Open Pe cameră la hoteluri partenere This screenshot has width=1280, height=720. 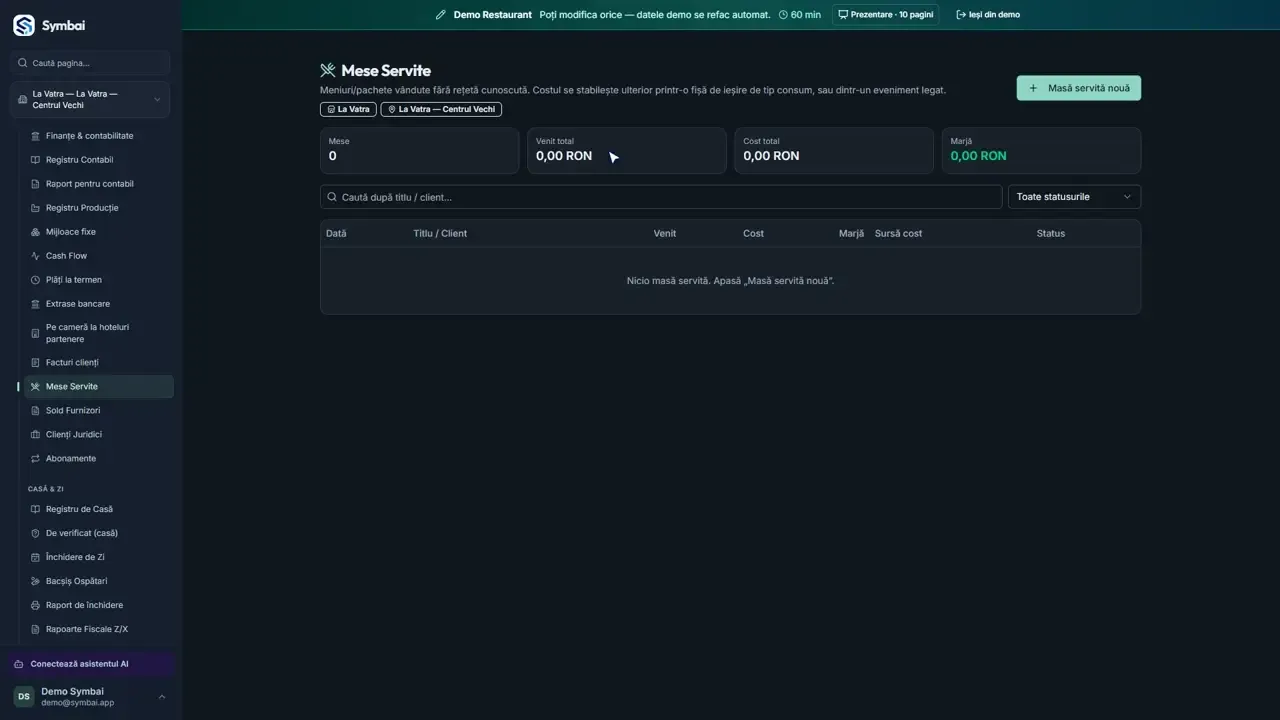pyautogui.click(x=99, y=333)
